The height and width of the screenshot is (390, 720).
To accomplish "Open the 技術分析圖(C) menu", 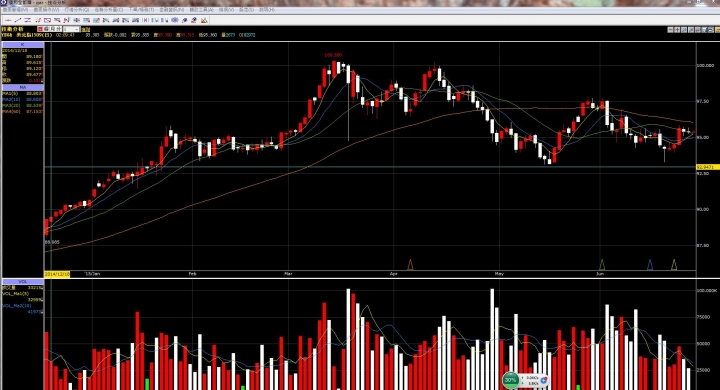I will tap(109, 10).
